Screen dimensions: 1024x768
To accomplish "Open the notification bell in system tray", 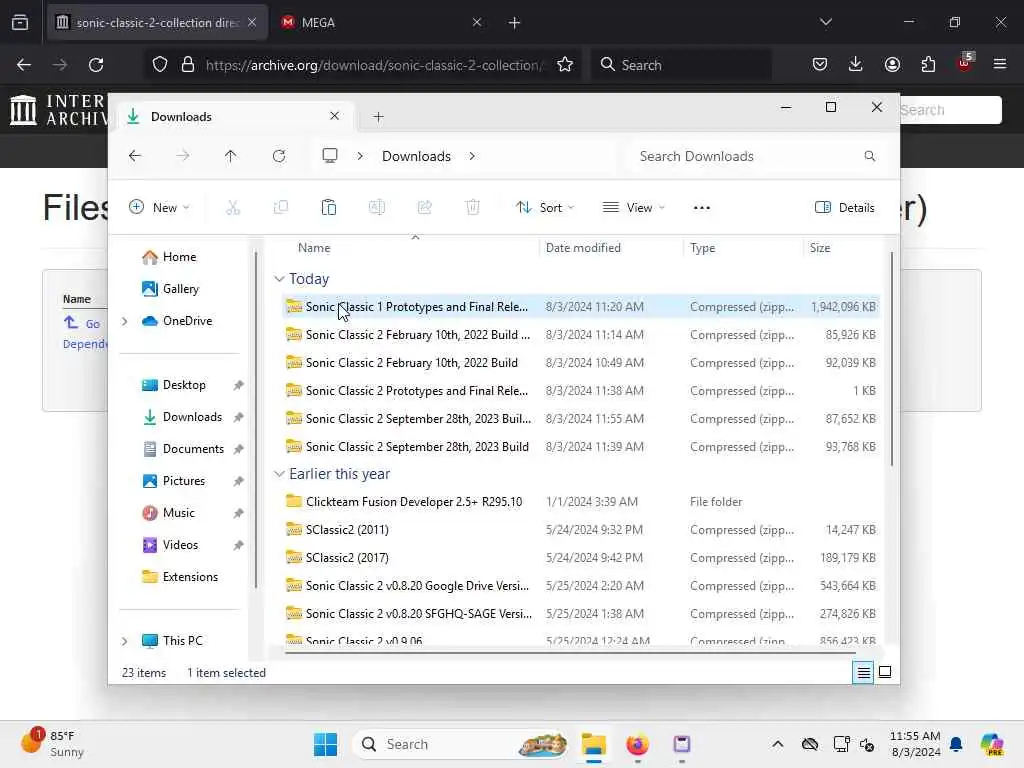I will click(x=956, y=744).
